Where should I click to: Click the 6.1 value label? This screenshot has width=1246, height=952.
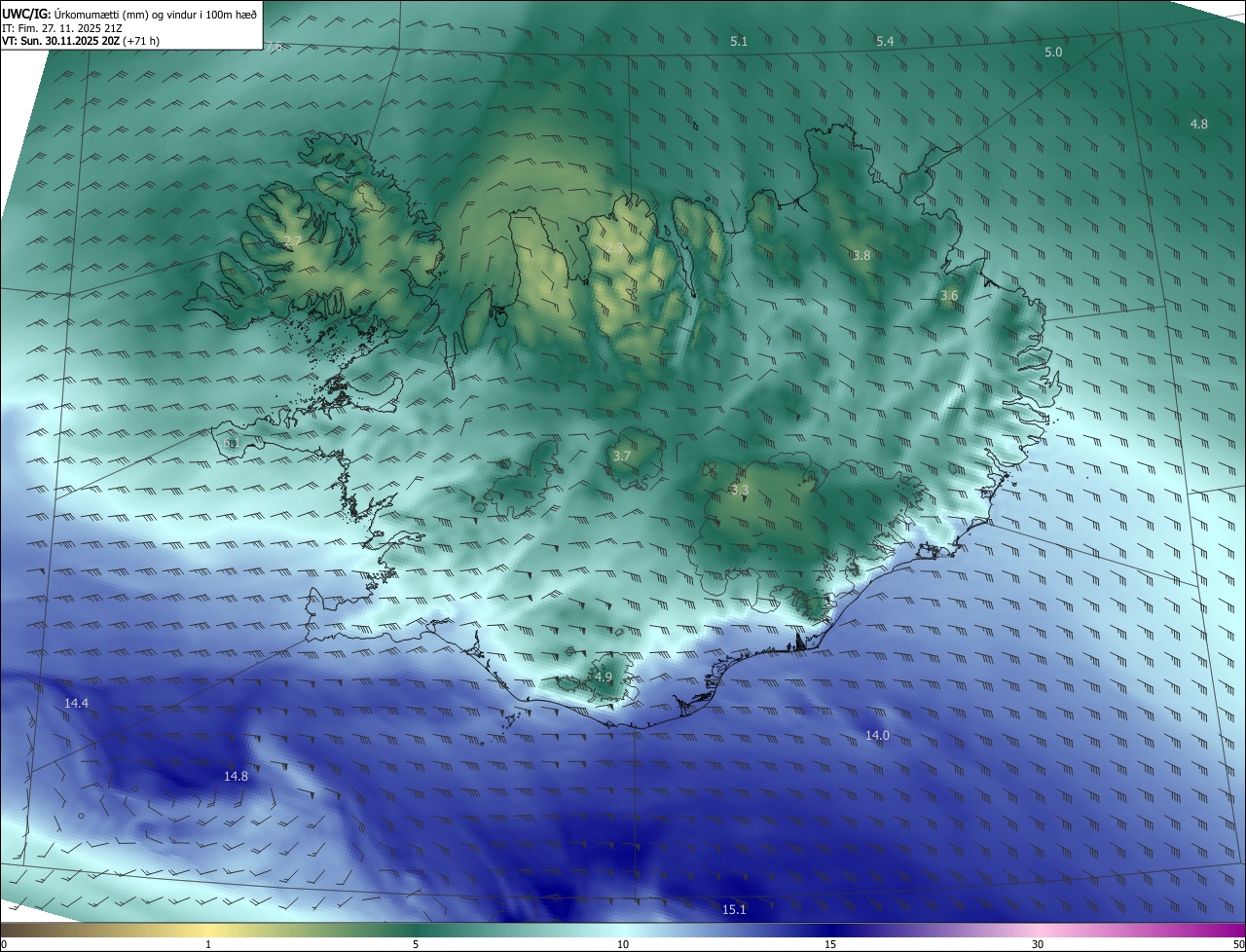point(232,443)
